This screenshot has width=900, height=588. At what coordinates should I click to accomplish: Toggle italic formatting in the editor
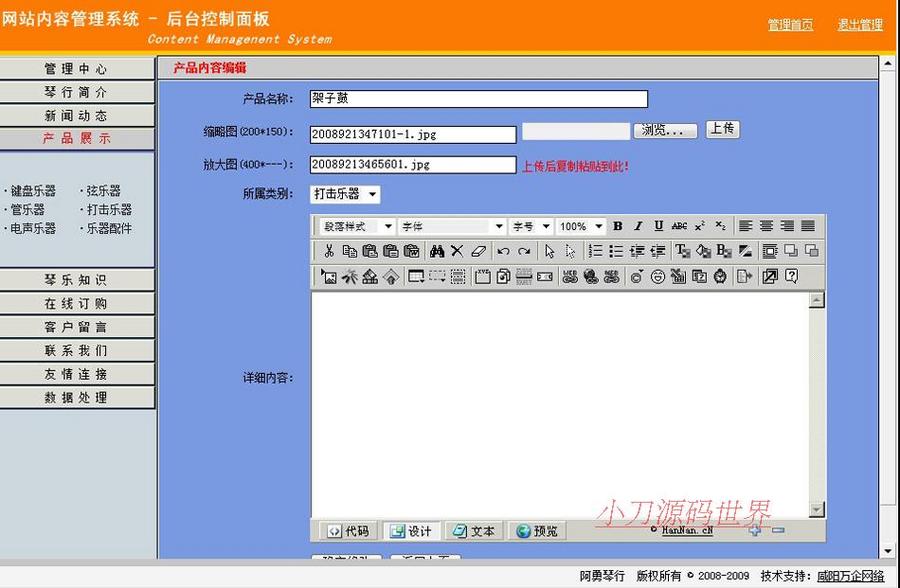pyautogui.click(x=637, y=226)
